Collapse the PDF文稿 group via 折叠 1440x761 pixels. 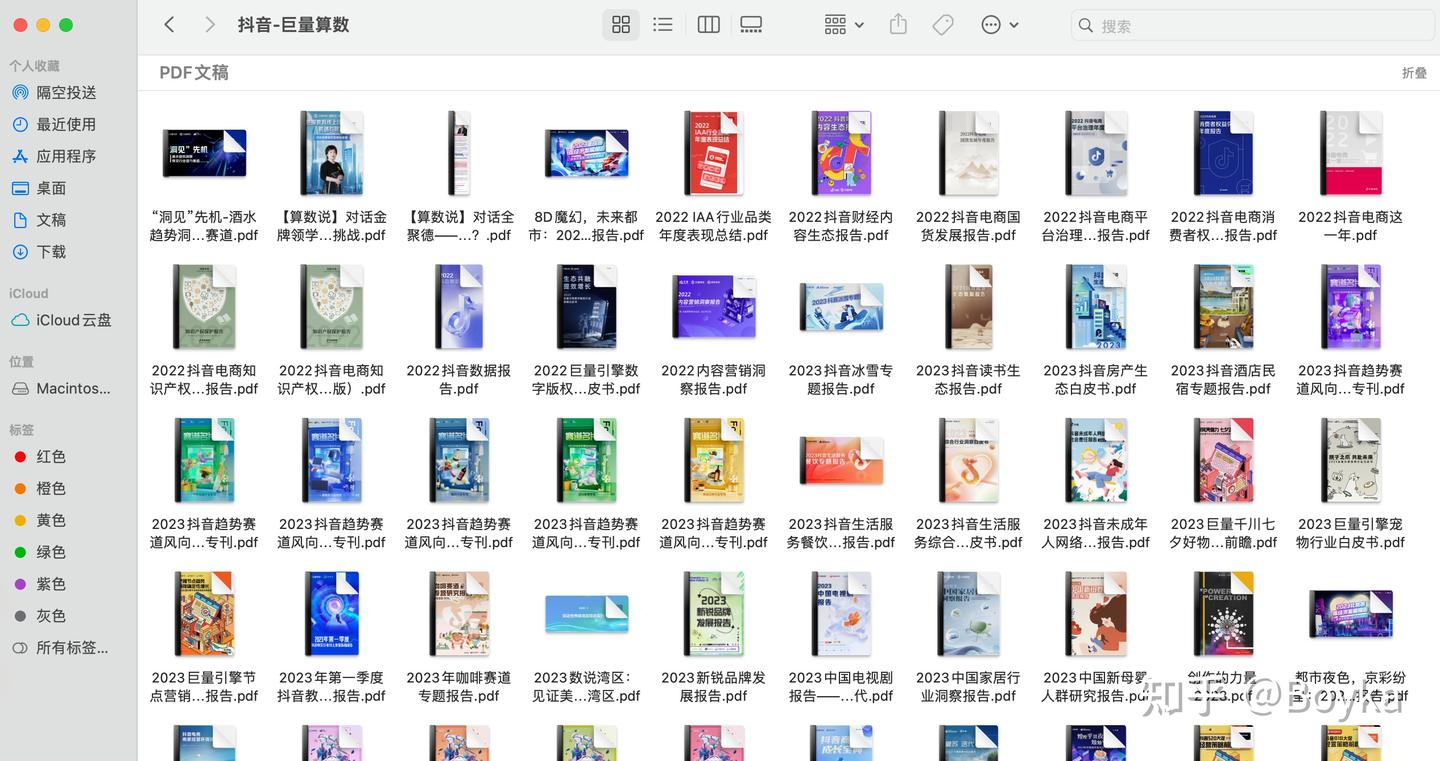click(1414, 73)
